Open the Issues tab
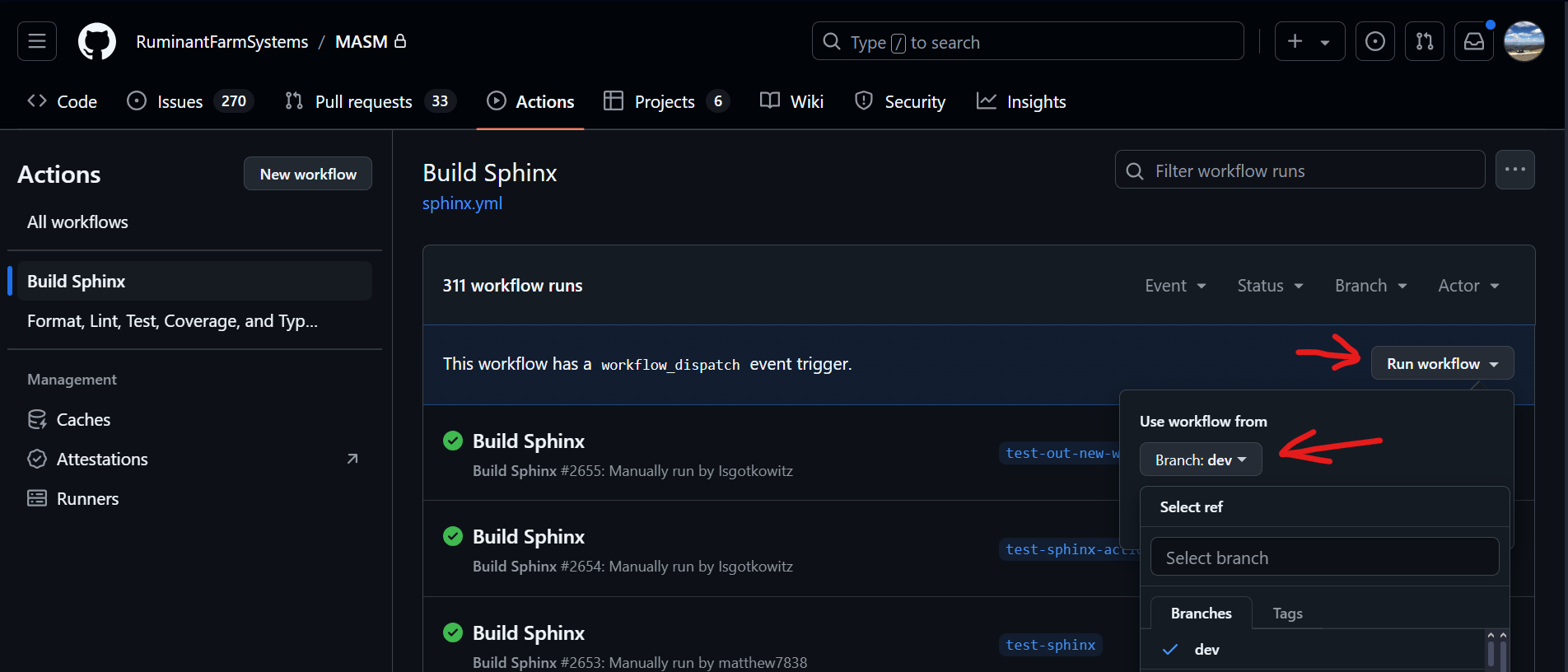1568x672 pixels. tap(190, 101)
